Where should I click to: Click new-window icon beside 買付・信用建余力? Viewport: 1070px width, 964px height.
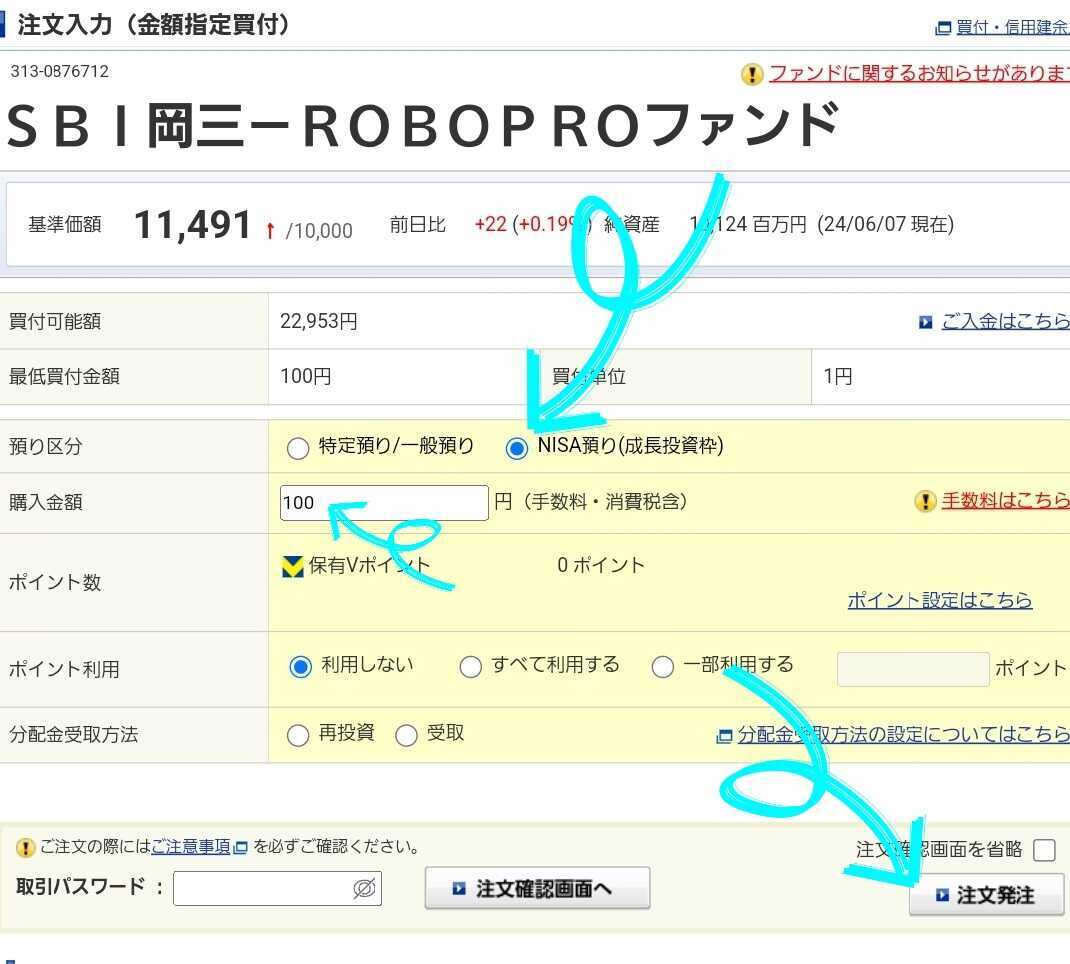pyautogui.click(x=943, y=28)
